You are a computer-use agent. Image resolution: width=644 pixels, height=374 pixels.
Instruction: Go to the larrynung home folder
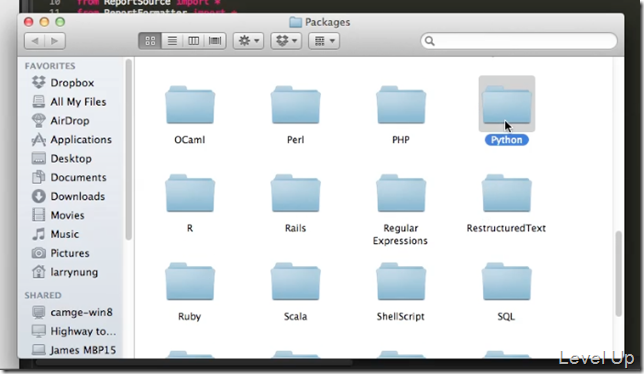click(65, 272)
